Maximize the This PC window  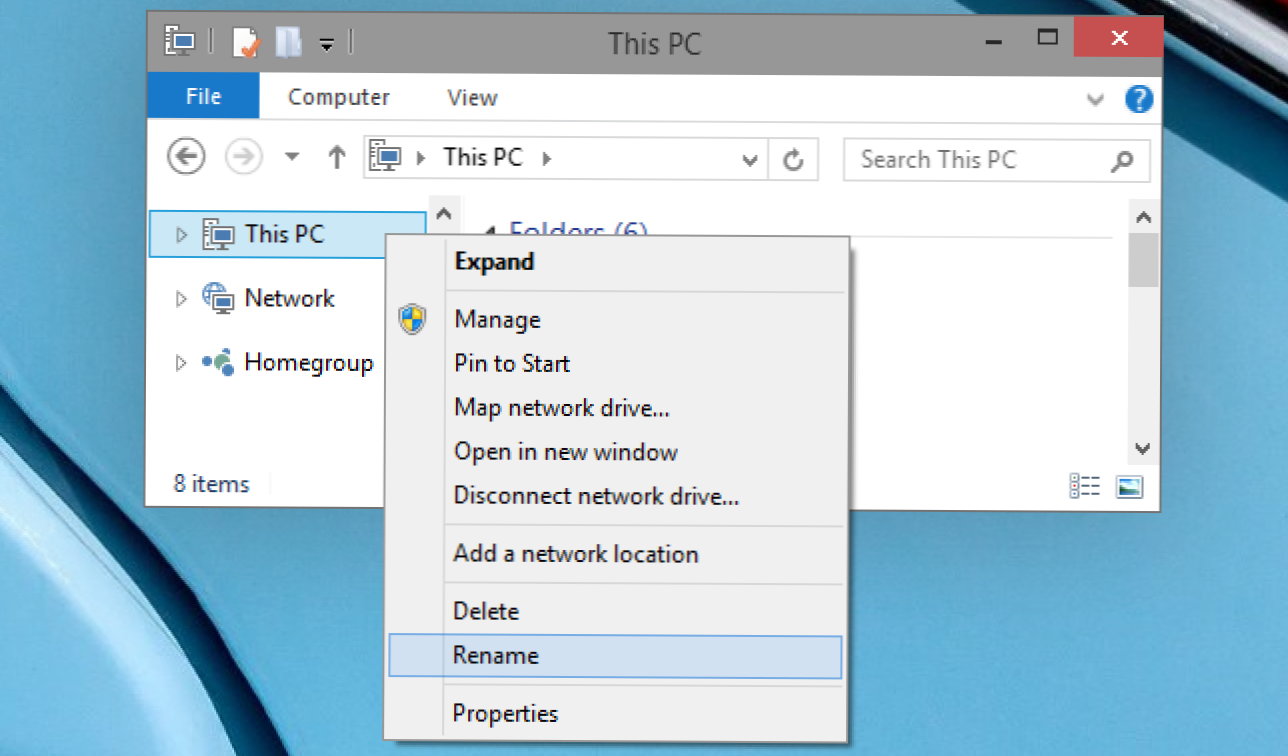pos(1047,39)
